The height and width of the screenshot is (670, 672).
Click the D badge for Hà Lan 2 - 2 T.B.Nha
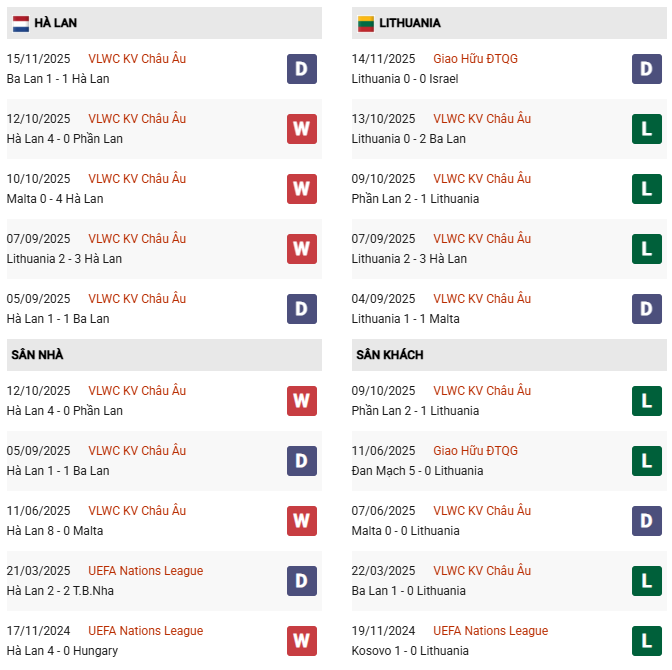click(x=302, y=580)
